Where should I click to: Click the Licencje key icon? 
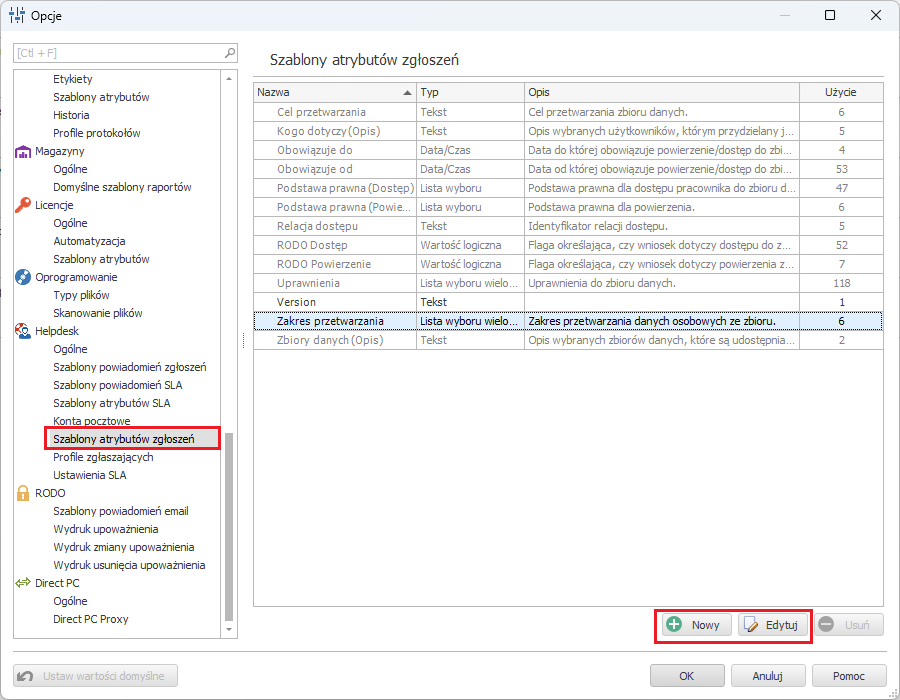coord(24,205)
